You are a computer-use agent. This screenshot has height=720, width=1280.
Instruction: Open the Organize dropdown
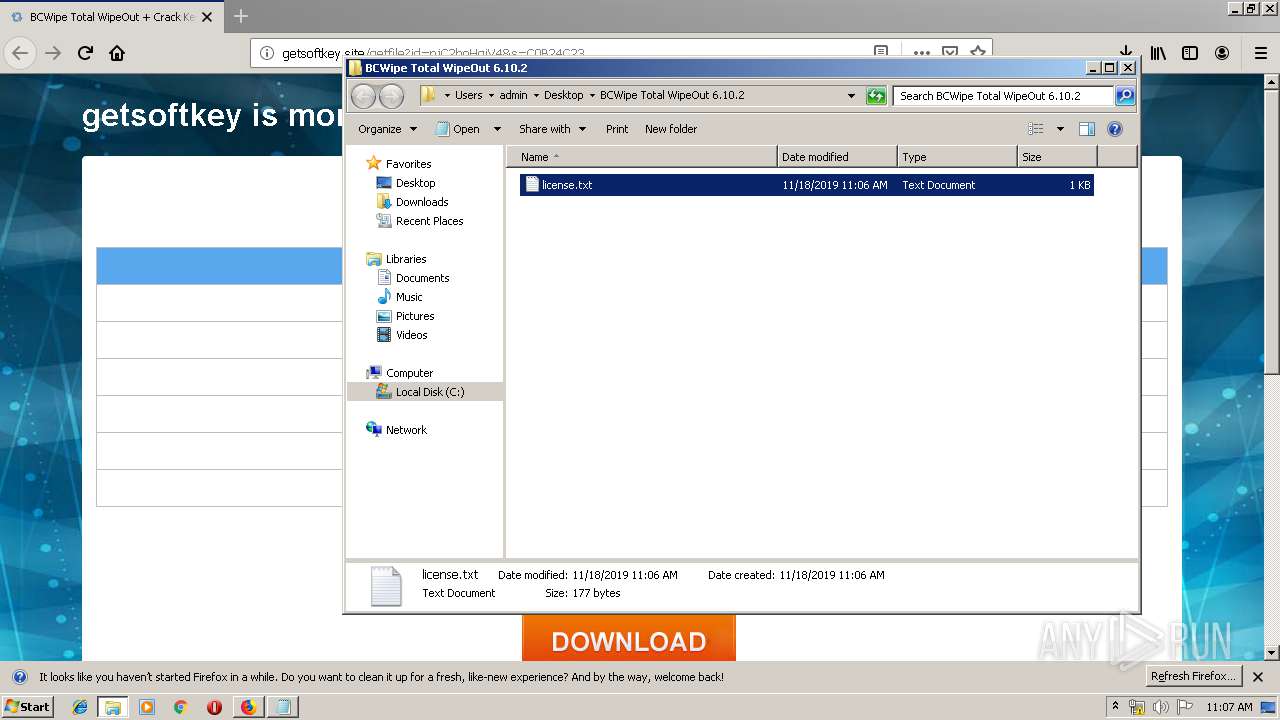coord(388,129)
